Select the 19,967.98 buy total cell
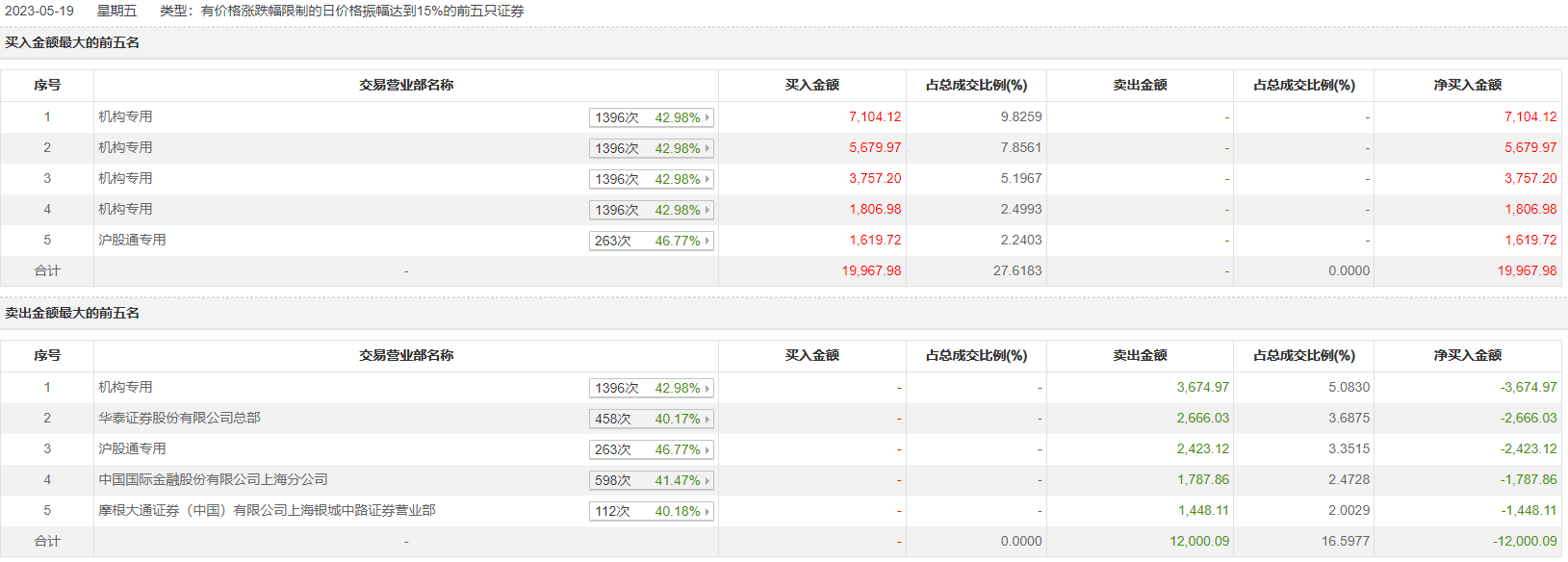 tap(871, 270)
